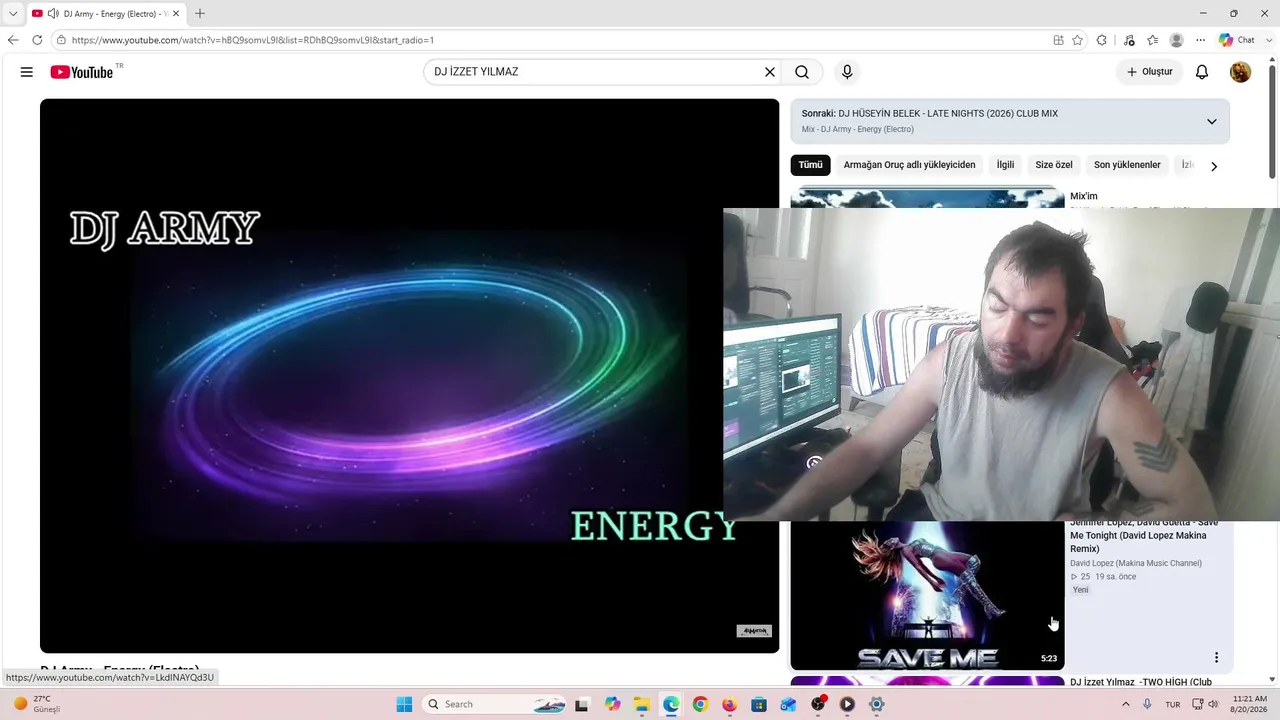Screen dimensions: 1280x720
Task: Open the Save Me video thumbnail
Action: 927,594
